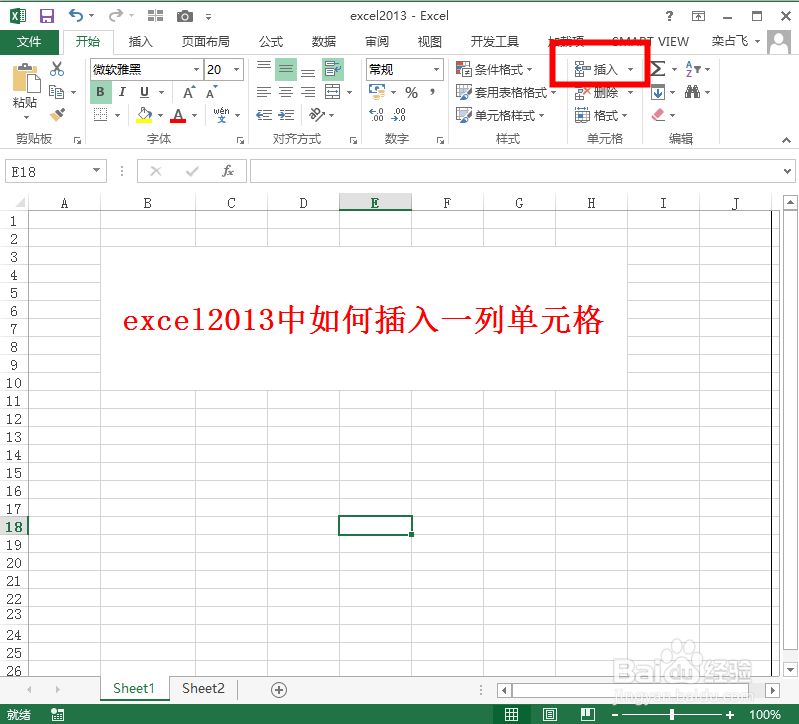Apply the red font color A
The image size is (799, 724).
(x=178, y=115)
